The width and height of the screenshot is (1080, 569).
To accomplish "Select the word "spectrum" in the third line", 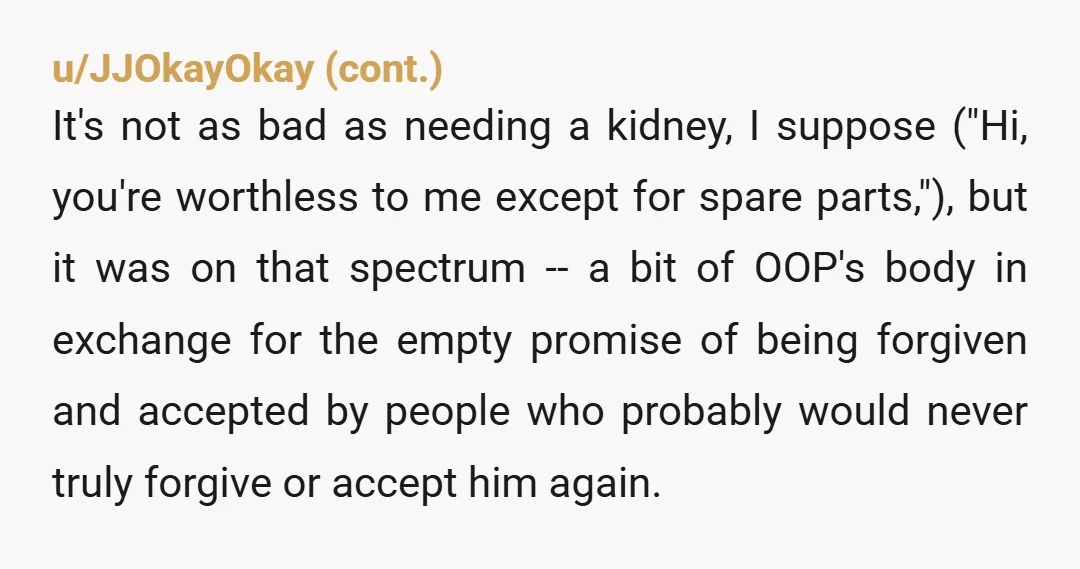I will (437, 270).
